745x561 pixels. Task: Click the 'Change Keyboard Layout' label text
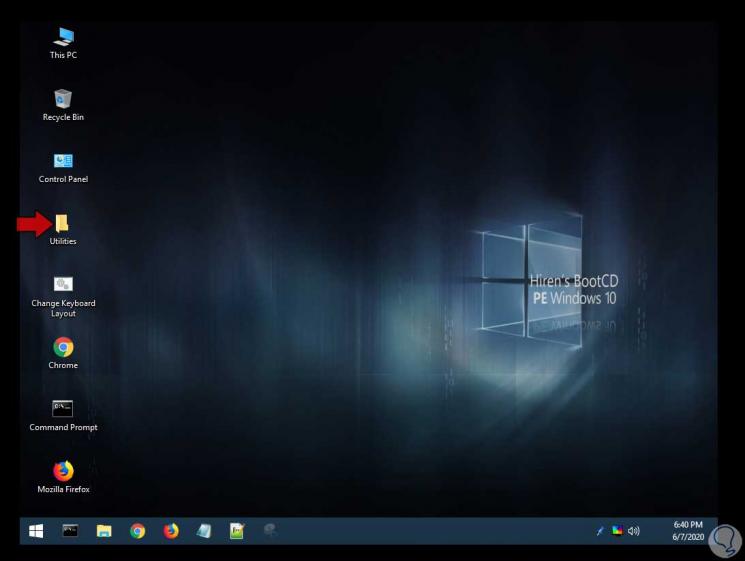coord(63,308)
